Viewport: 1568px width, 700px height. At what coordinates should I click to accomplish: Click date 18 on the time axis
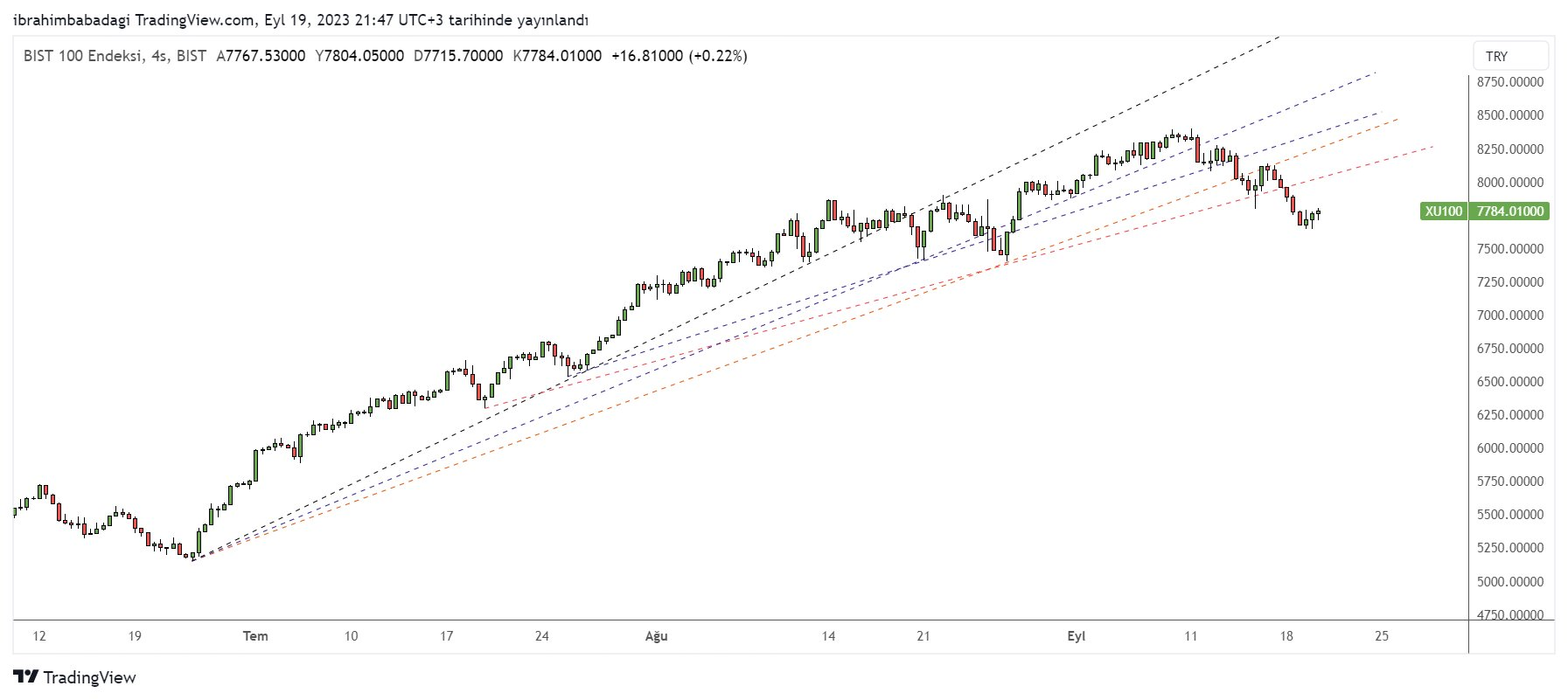pyautogui.click(x=1286, y=636)
